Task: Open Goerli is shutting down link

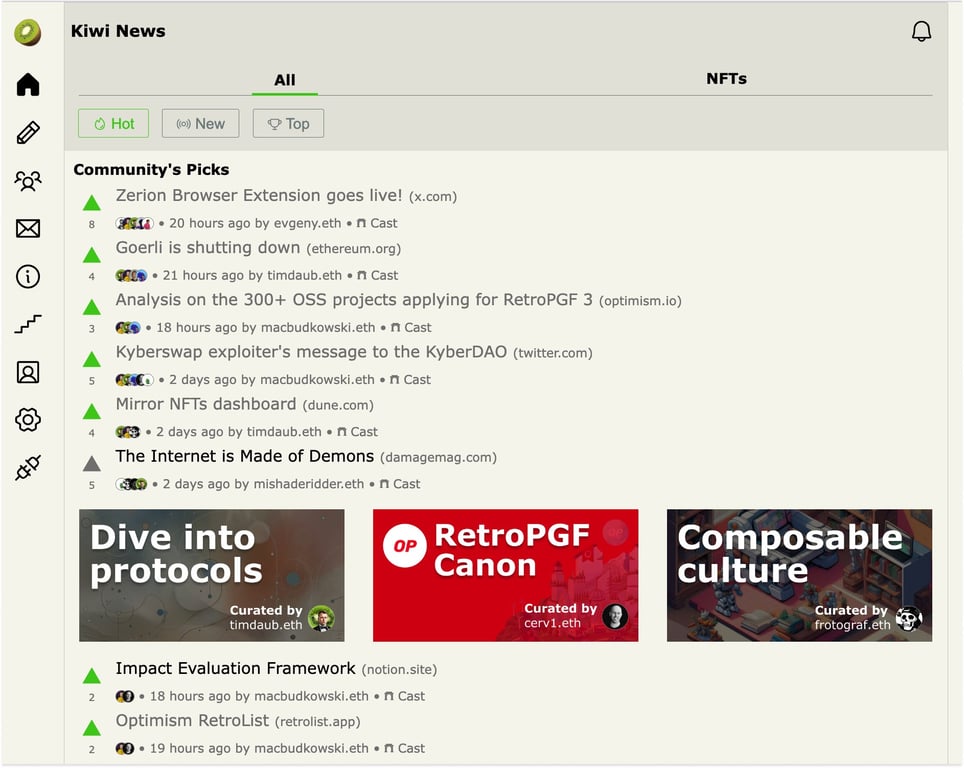Action: pyautogui.click(x=208, y=247)
